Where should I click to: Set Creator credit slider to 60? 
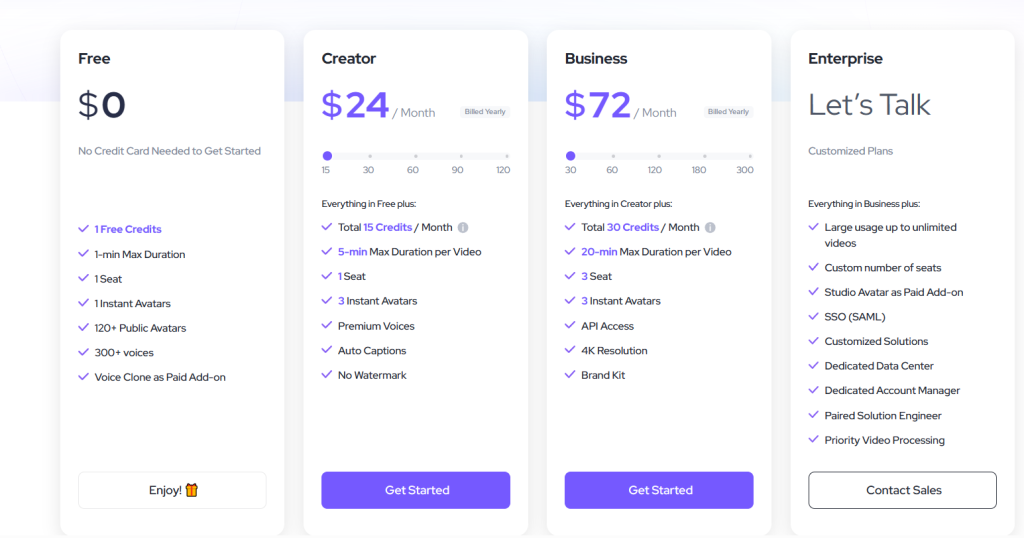[x=413, y=156]
